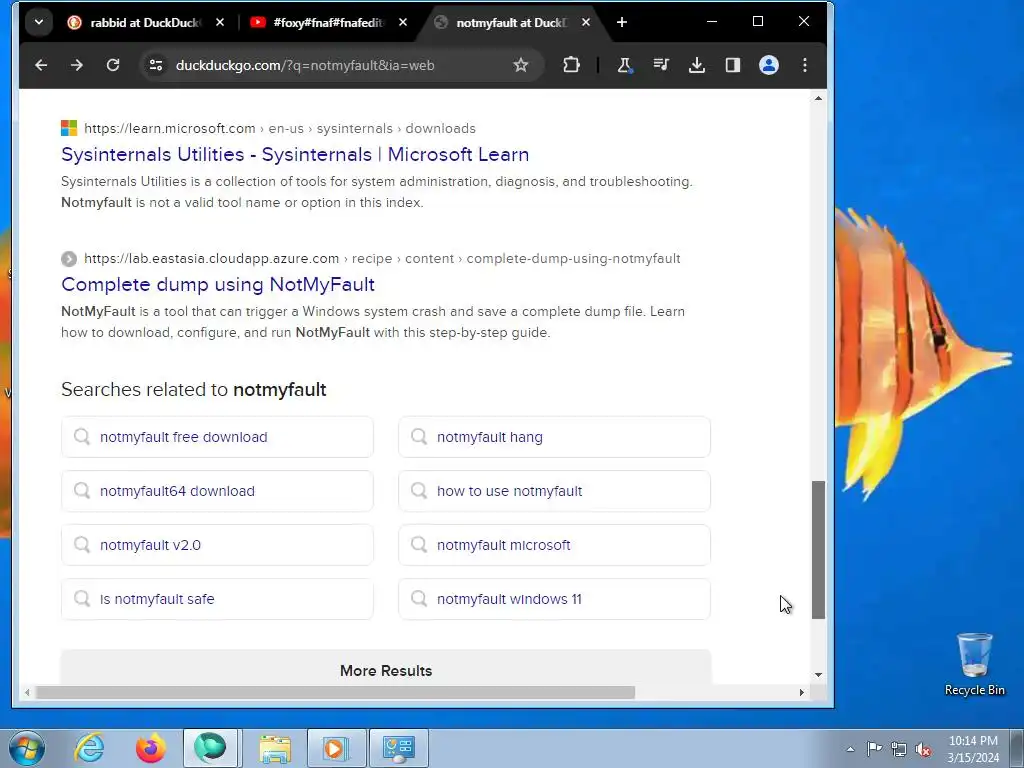Click the horizontal scrollbar thumb
Image resolution: width=1024 pixels, height=768 pixels.
335,692
